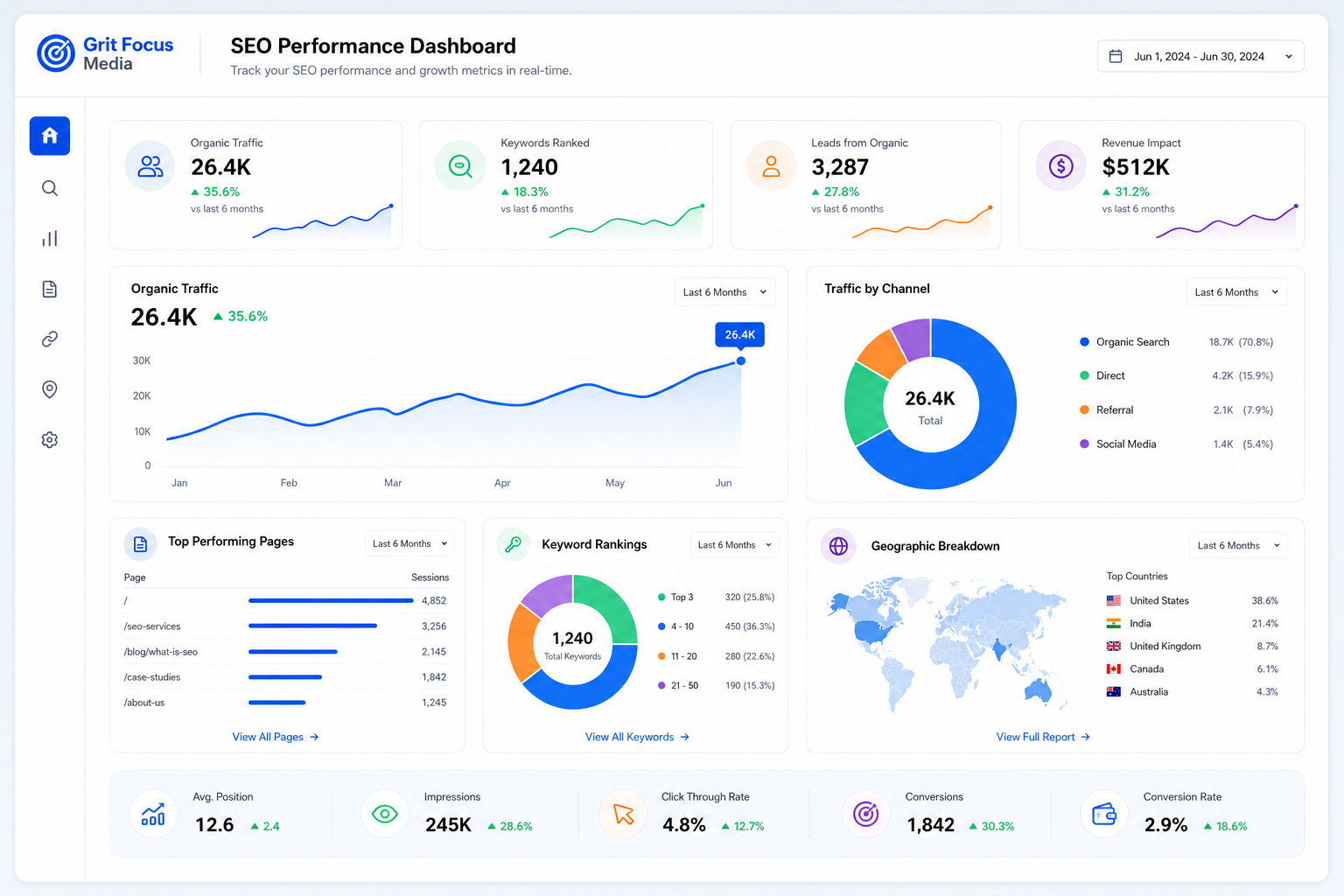Open the settings gear sidebar icon
Viewport: 1344px width, 896px height.
pyautogui.click(x=50, y=439)
